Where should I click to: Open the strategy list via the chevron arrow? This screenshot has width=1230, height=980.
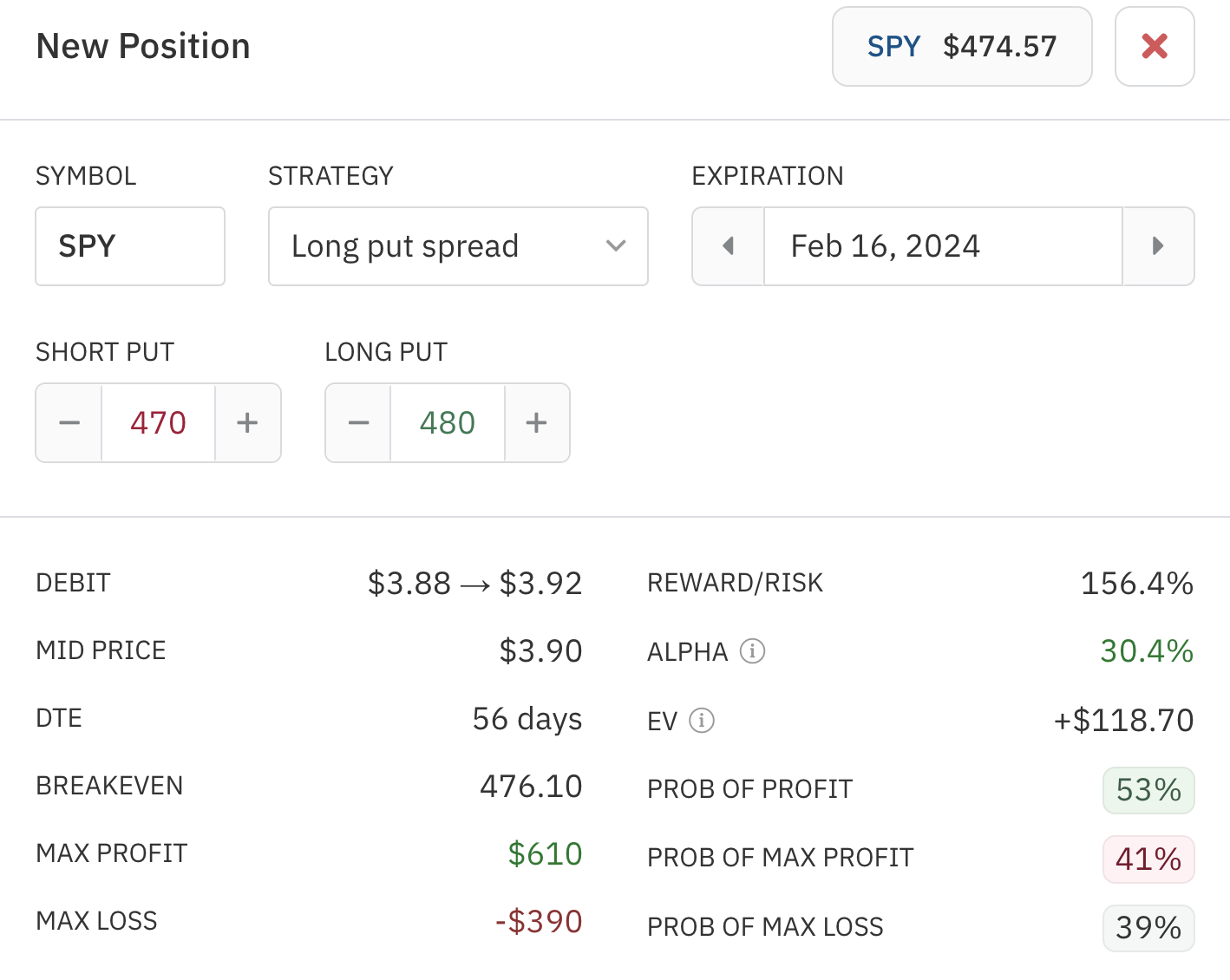tap(616, 246)
